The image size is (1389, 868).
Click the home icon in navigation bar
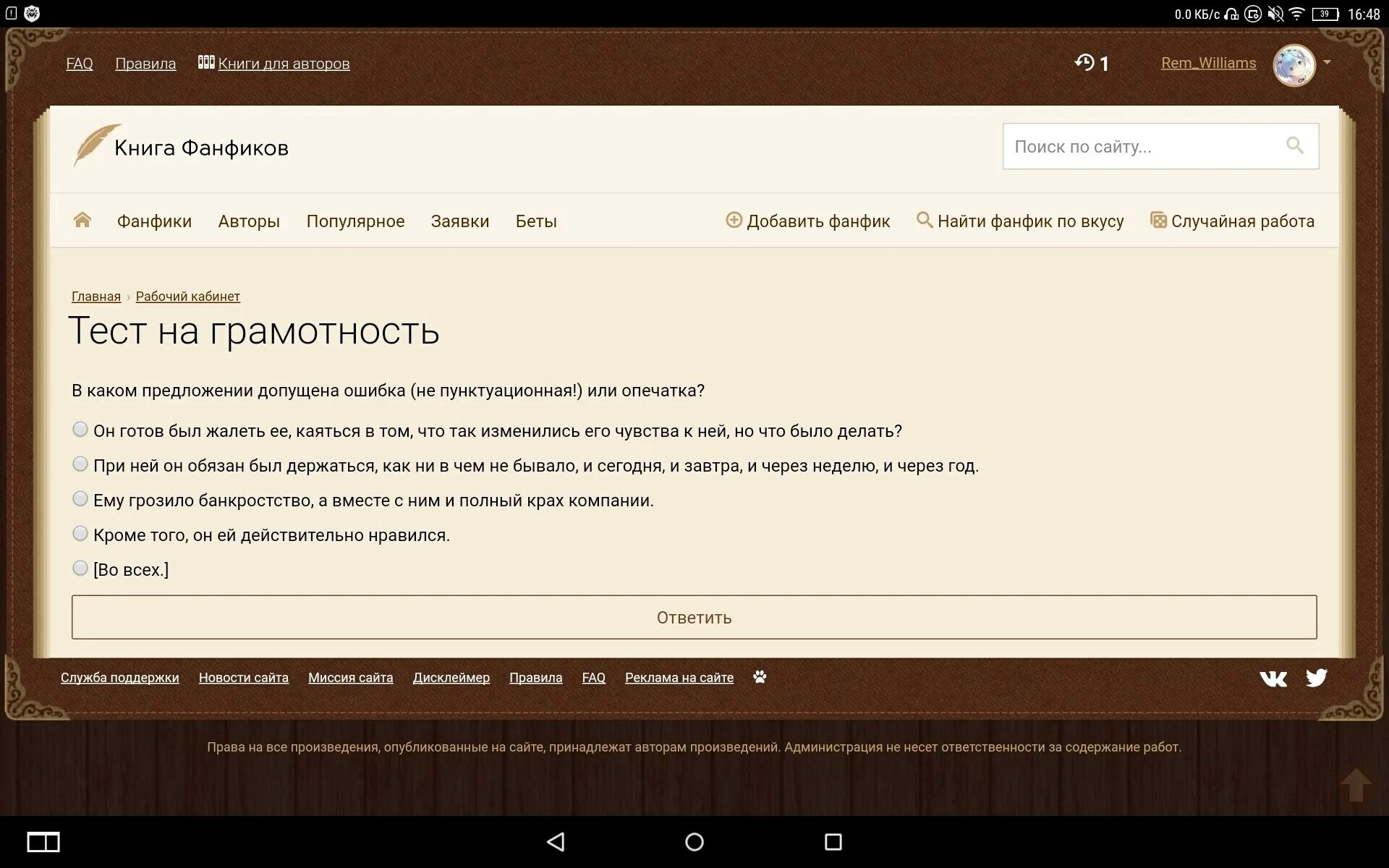click(82, 221)
